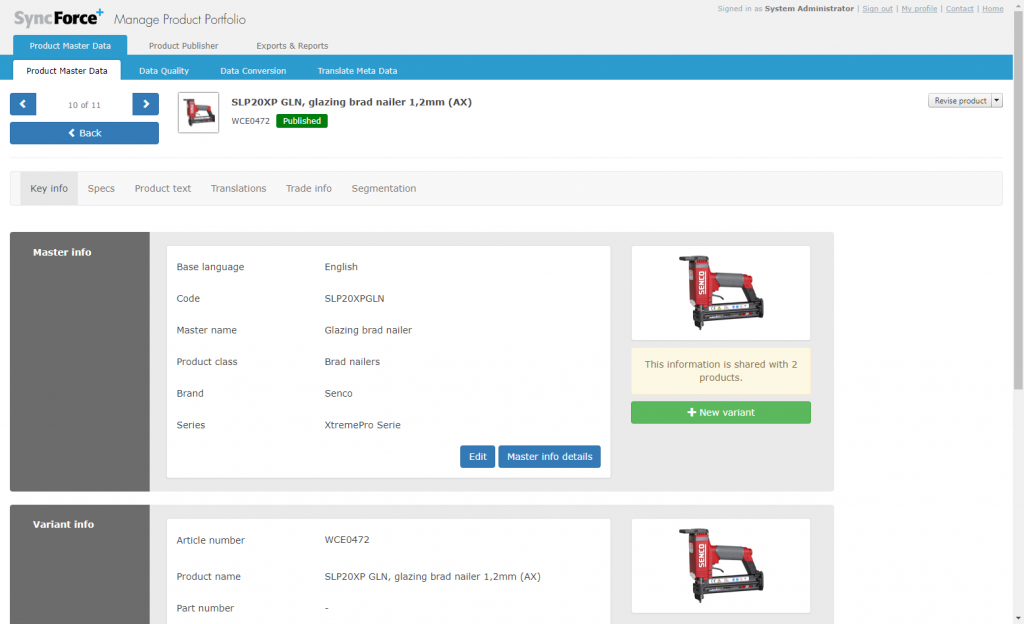Open Exports & Reports section
The image size is (1024, 624).
pos(292,46)
